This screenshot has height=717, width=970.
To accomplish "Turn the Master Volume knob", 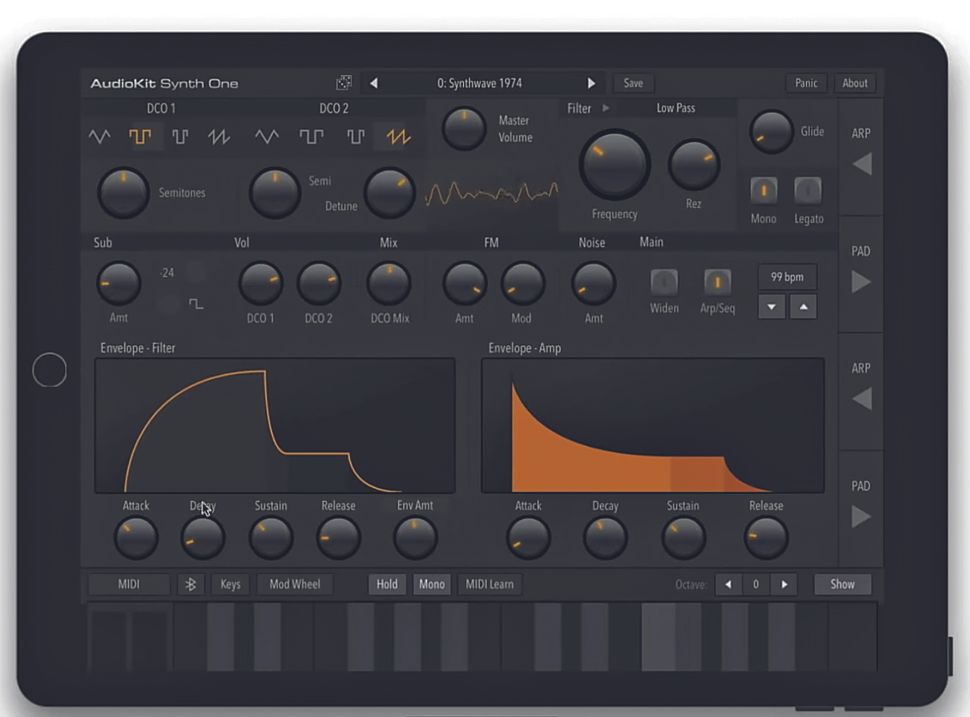I will coord(464,129).
